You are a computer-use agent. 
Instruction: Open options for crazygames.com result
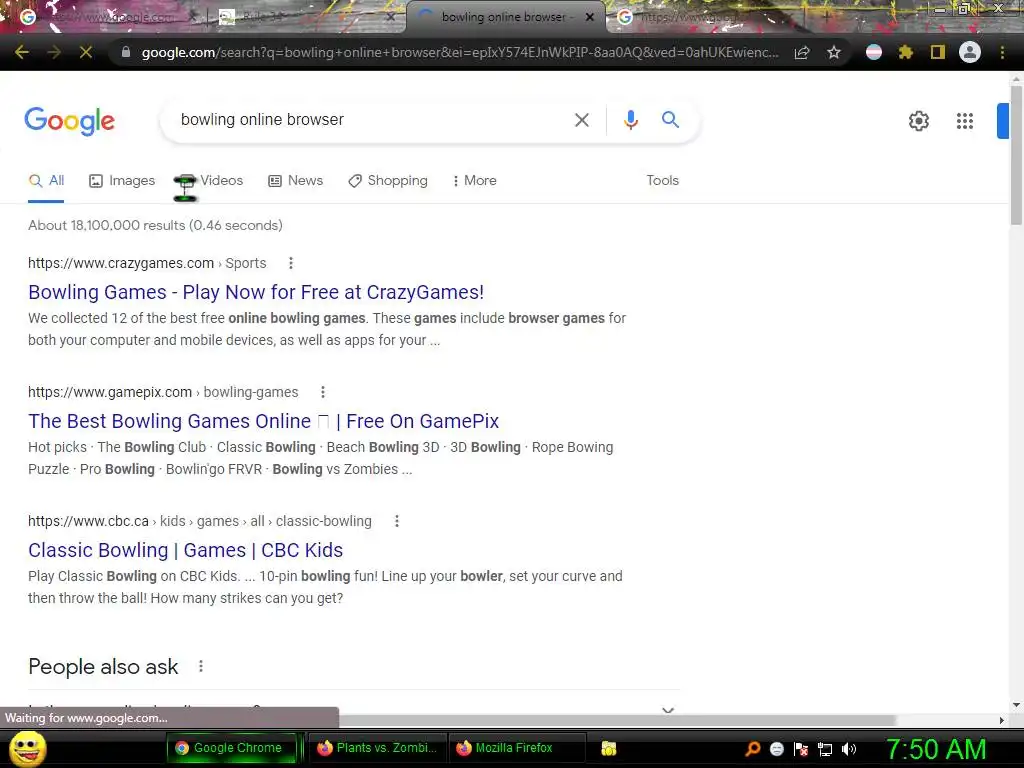tap(291, 263)
